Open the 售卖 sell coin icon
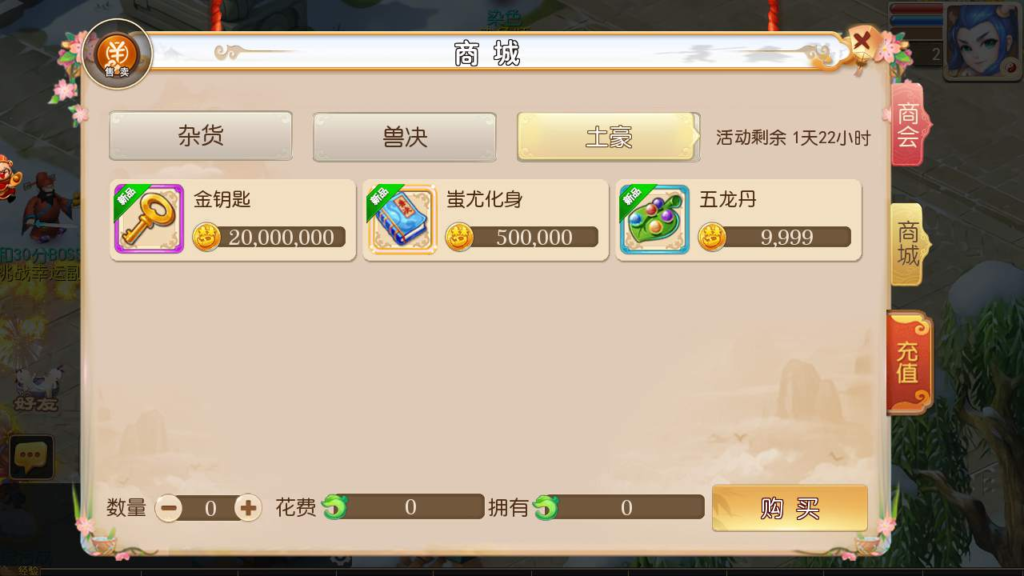The height and width of the screenshot is (576, 1024). pos(117,55)
